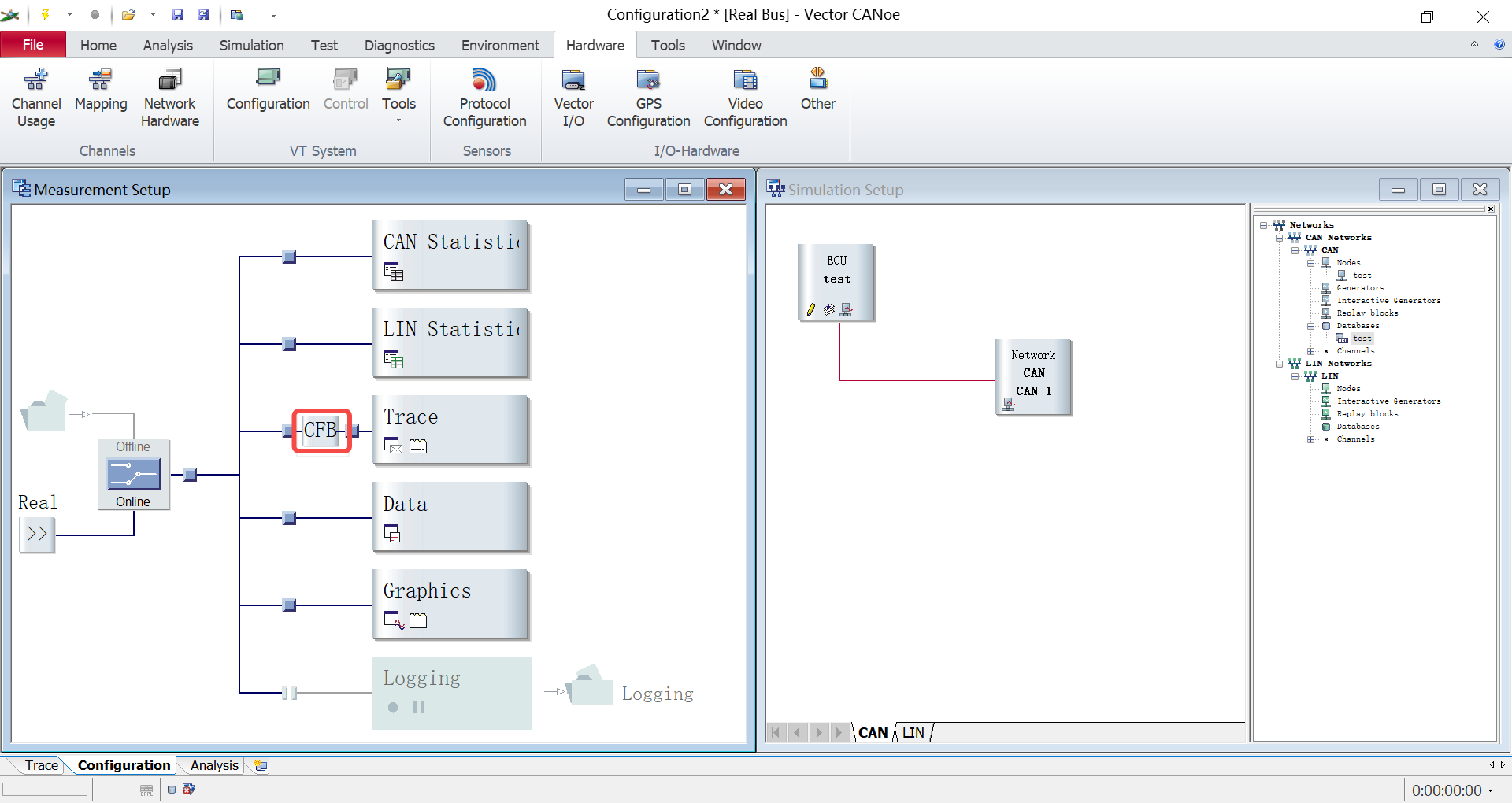The height and width of the screenshot is (803, 1512).
Task: Switch to the Diagnostics ribbon tab
Action: 399,45
